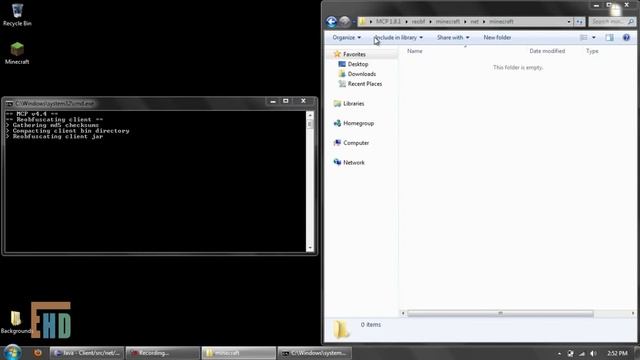Select Favorites in the navigation pane
This screenshot has width=640, height=360.
(x=354, y=54)
